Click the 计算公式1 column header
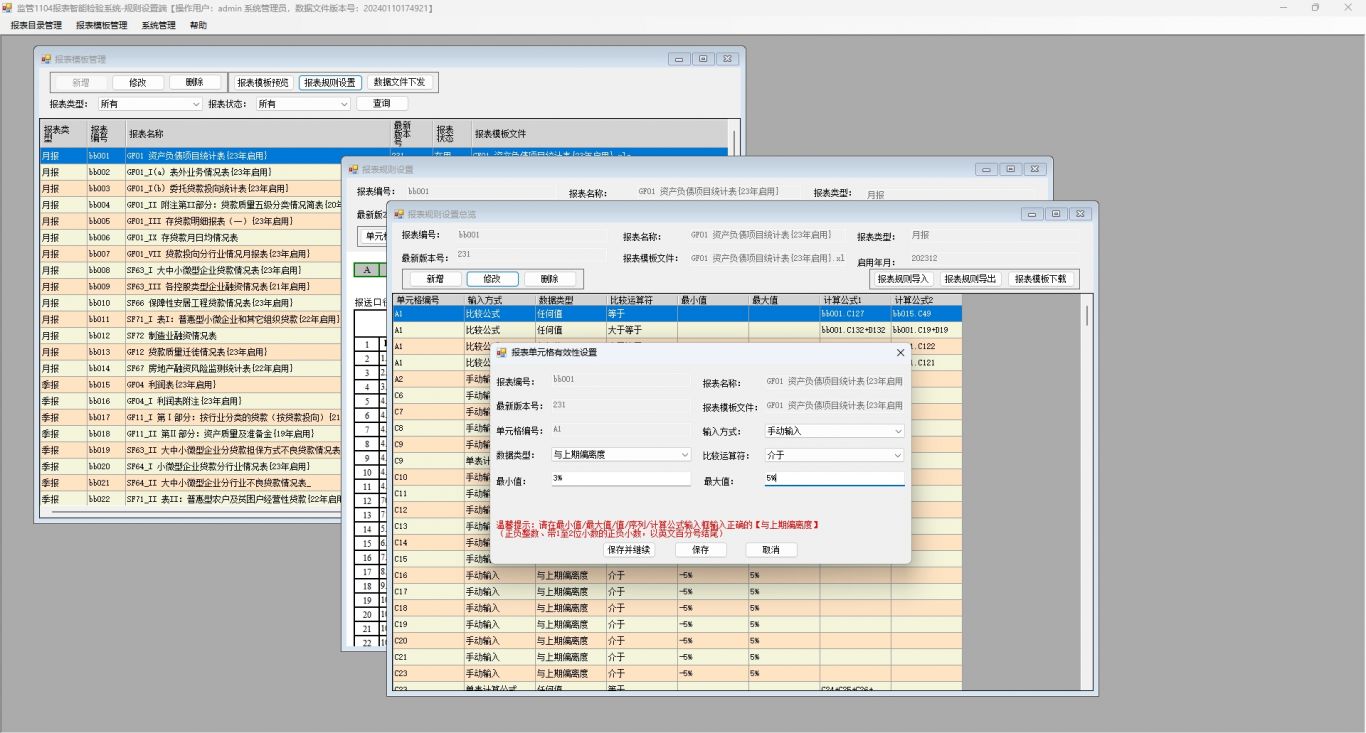The width and height of the screenshot is (1366, 733). (855, 299)
